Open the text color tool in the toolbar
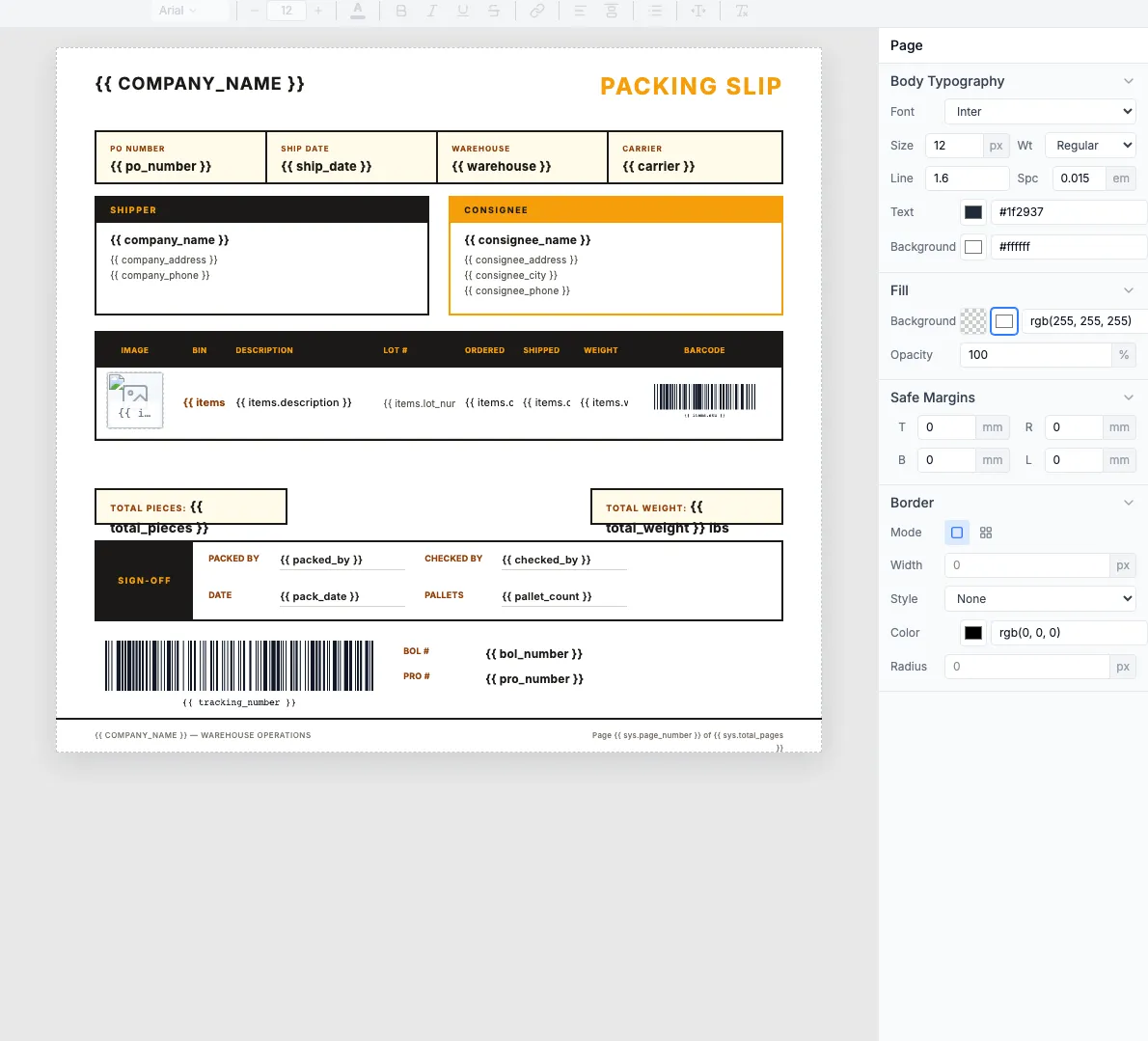Viewport: 1148px width, 1041px height. (357, 11)
